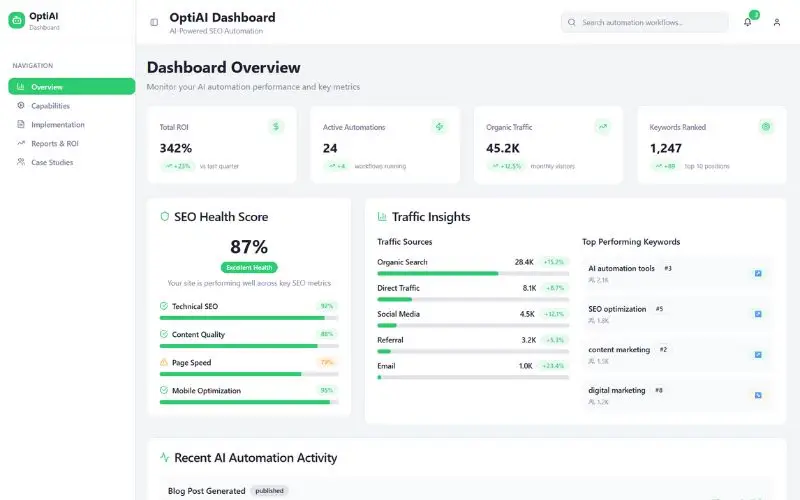Click the dollar icon on Total ROI card
This screenshot has height=500, width=800.
tap(276, 127)
